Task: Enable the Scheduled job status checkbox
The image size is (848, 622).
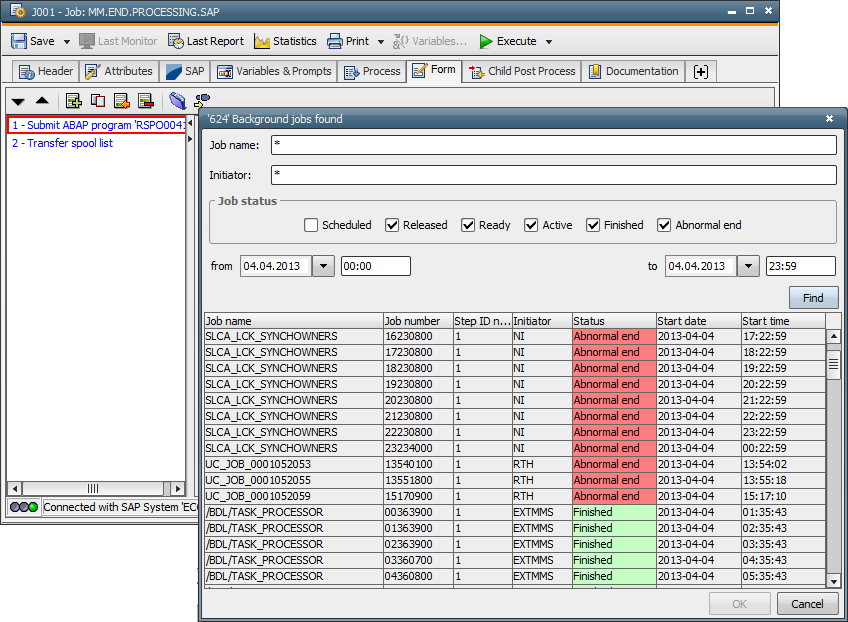Action: (310, 225)
